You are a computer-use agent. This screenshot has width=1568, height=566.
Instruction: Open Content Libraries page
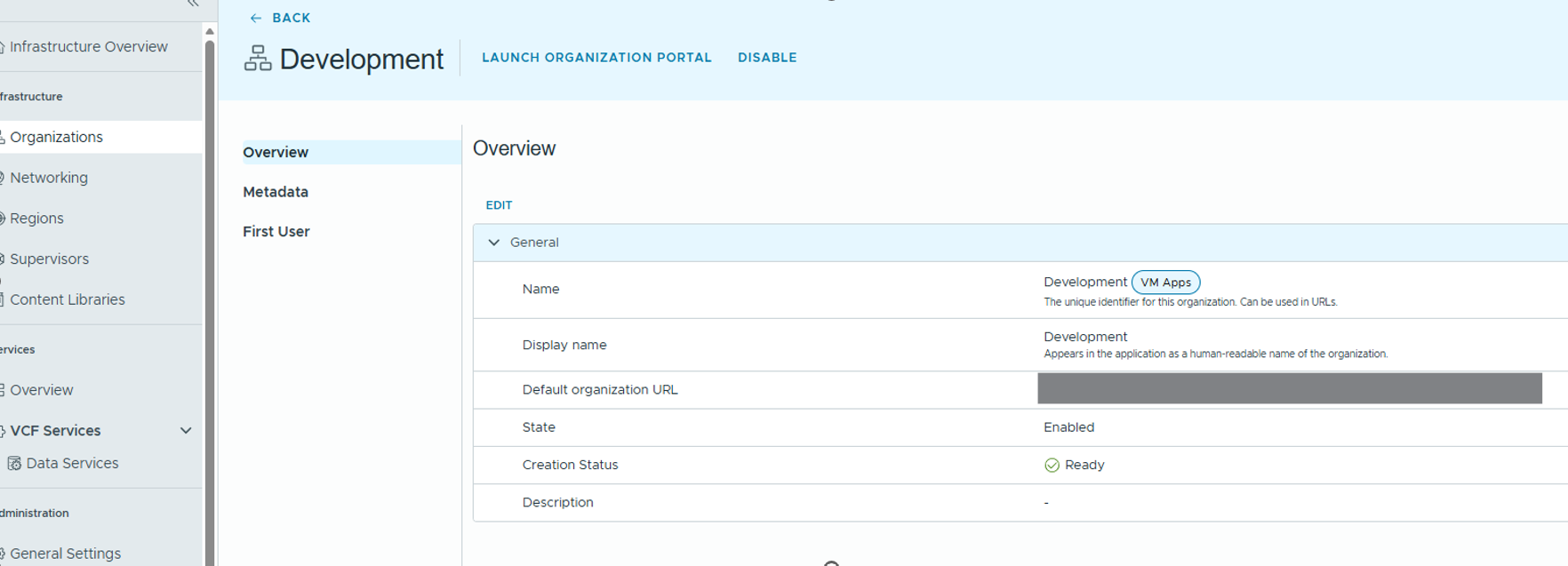click(x=68, y=300)
